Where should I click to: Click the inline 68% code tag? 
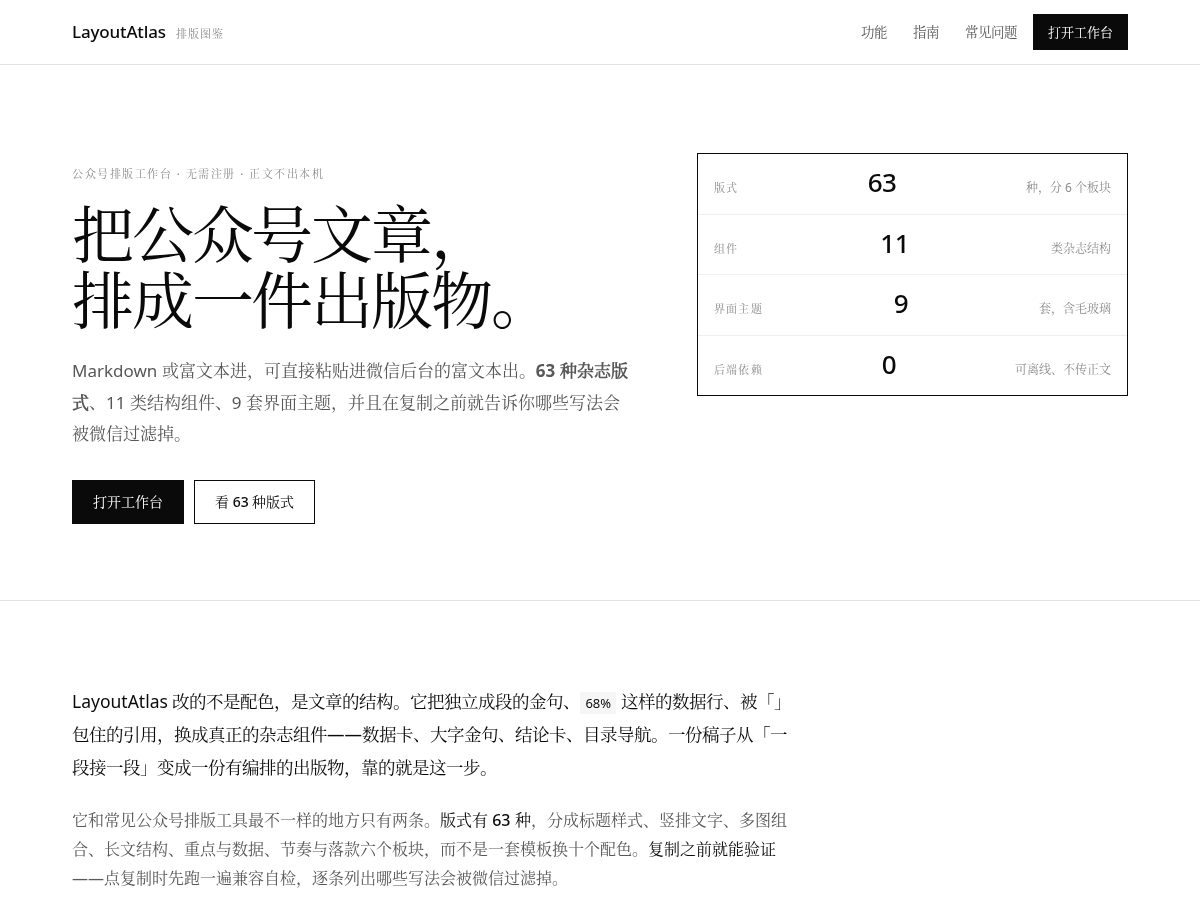point(598,703)
